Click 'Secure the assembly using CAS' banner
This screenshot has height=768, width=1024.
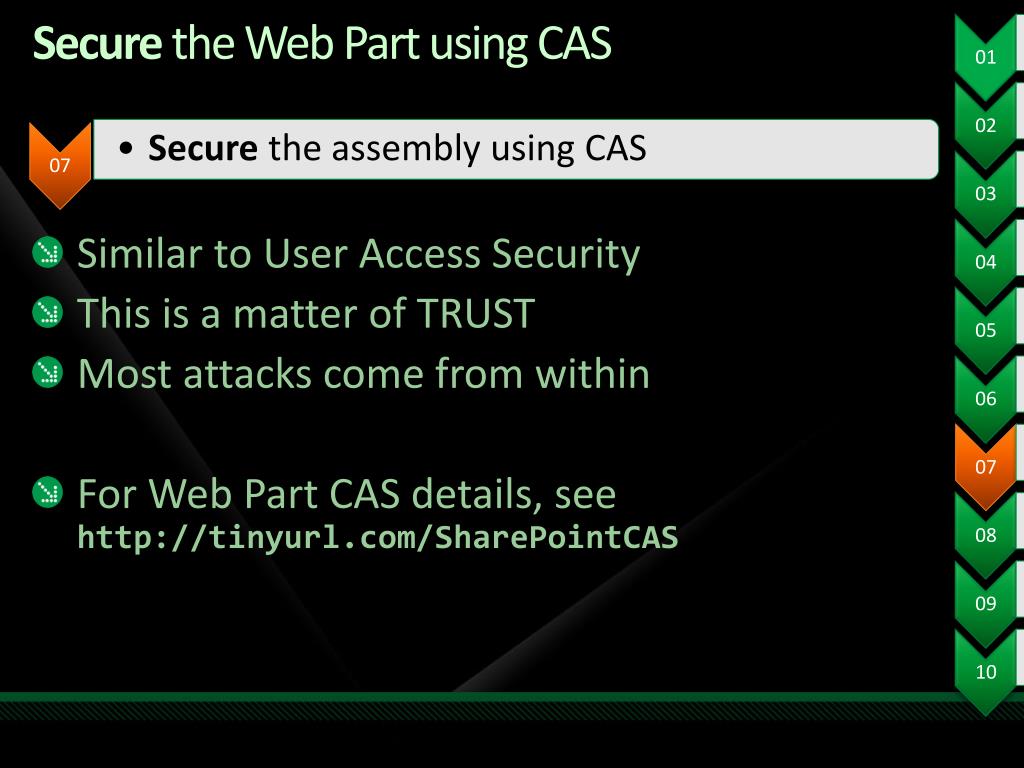tap(515, 149)
